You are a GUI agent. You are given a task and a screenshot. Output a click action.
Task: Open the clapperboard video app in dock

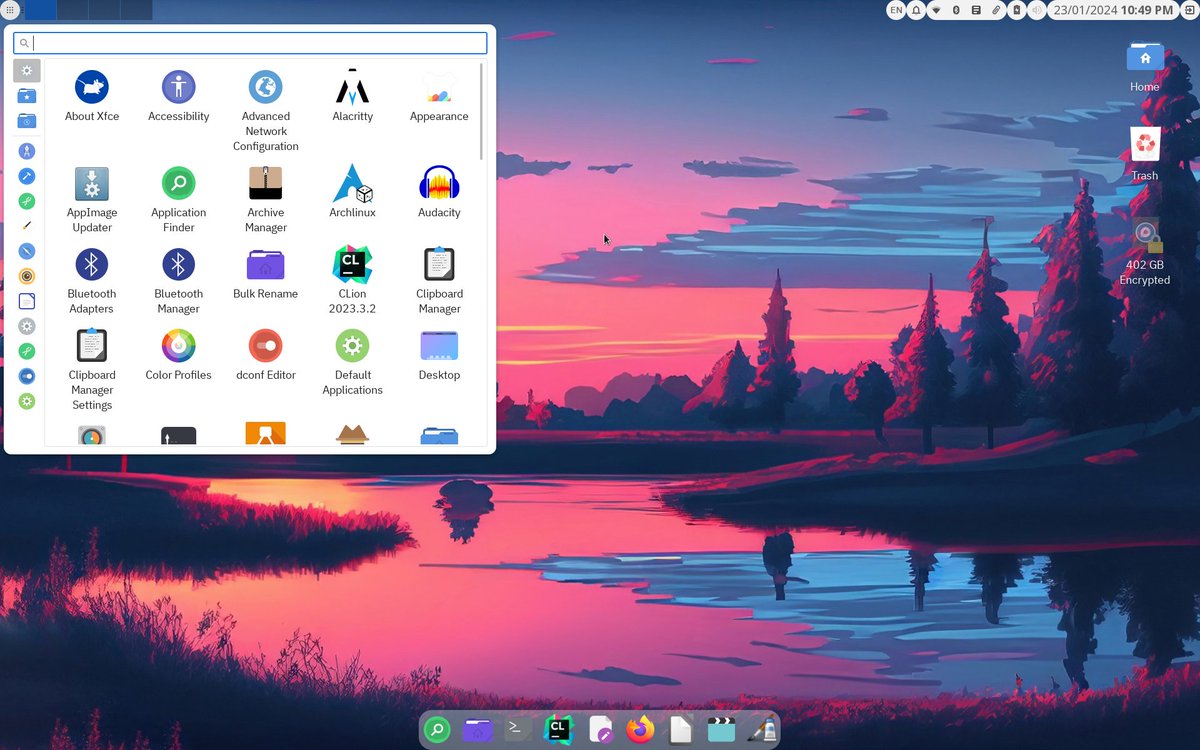pyautogui.click(x=721, y=730)
